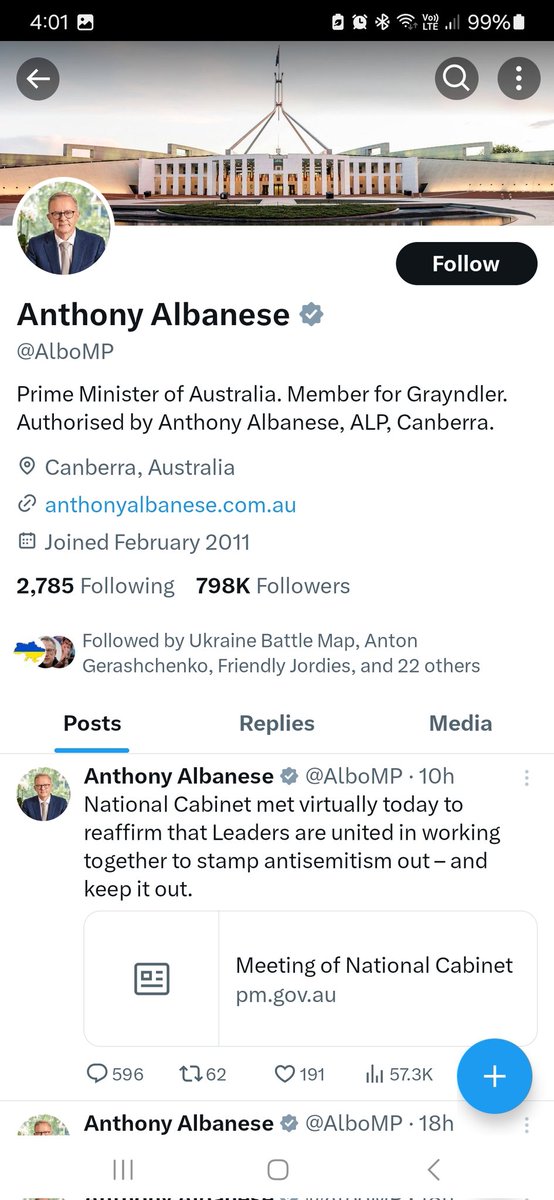The height and width of the screenshot is (1200, 554).
Task: Open the 18h post overflow menu
Action: point(526,1125)
